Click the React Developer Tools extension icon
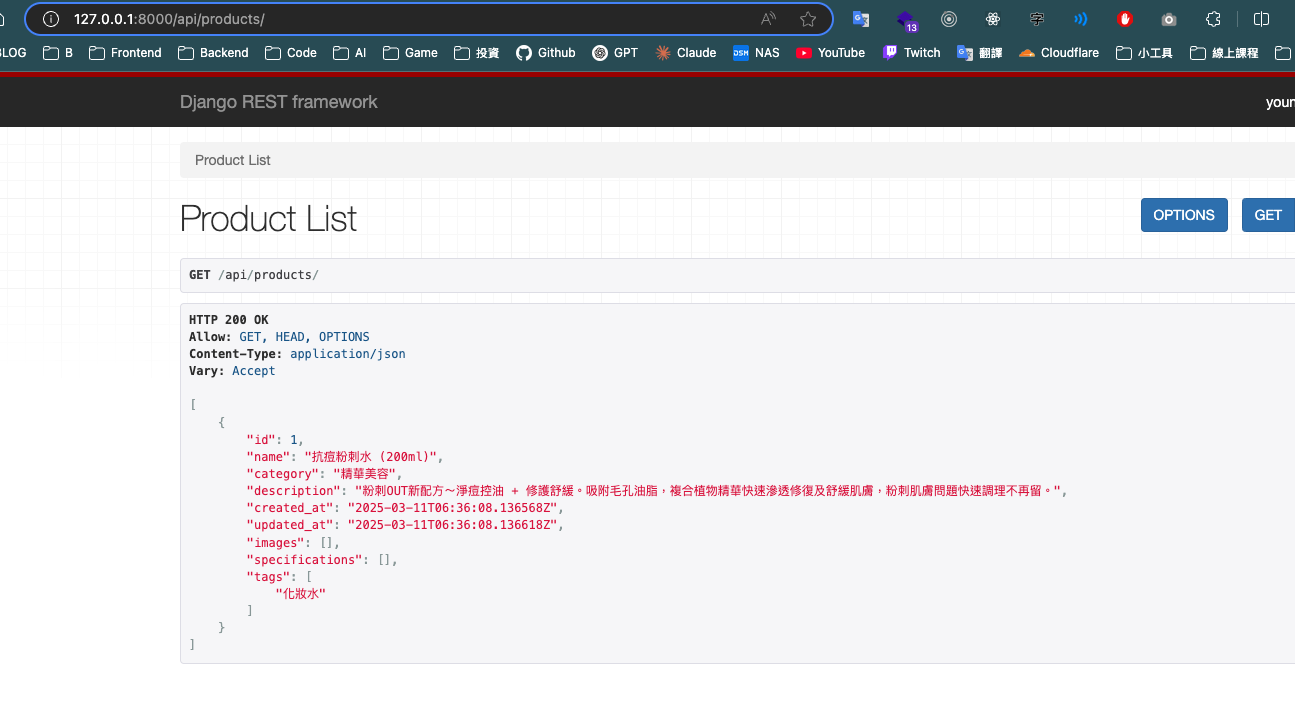The width and height of the screenshot is (1295, 703). [x=993, y=19]
